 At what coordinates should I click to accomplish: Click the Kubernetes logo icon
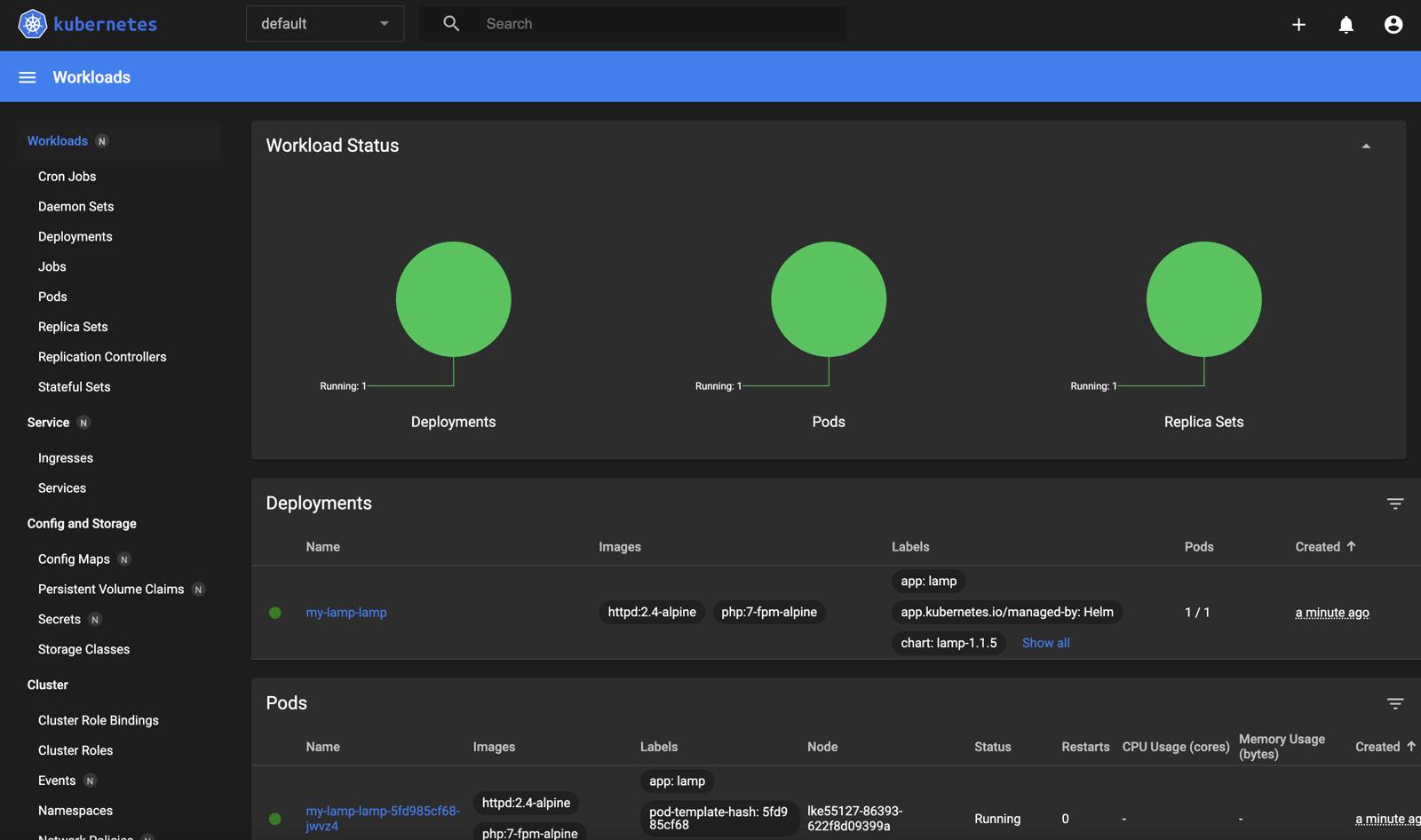coord(33,24)
